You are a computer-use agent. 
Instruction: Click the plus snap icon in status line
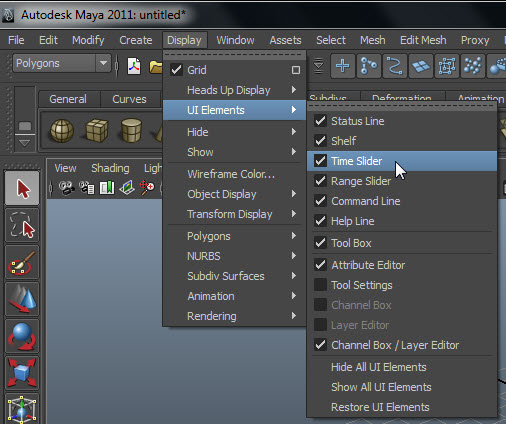[x=342, y=66]
